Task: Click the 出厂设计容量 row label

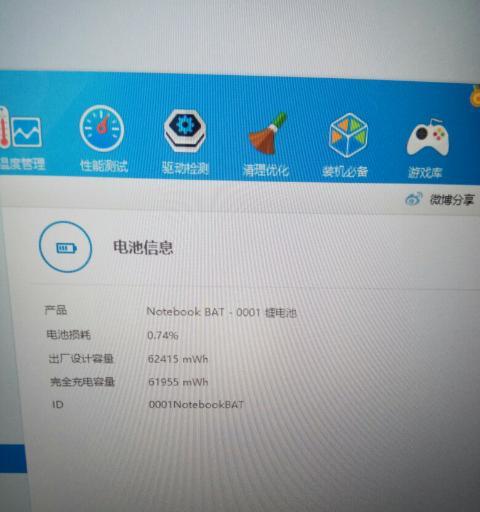Action: (81, 359)
